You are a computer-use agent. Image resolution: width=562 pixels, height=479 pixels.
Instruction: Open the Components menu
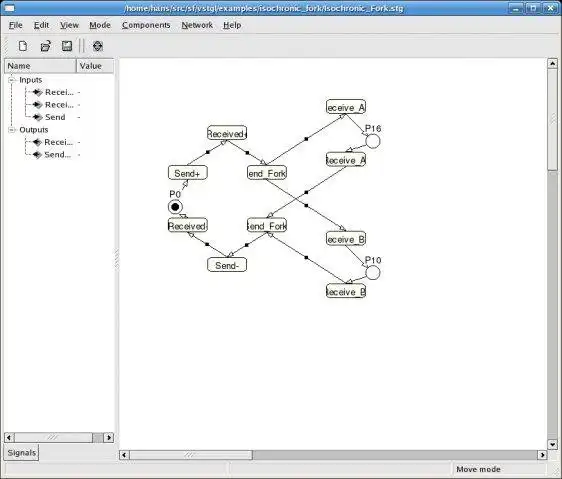pos(146,25)
